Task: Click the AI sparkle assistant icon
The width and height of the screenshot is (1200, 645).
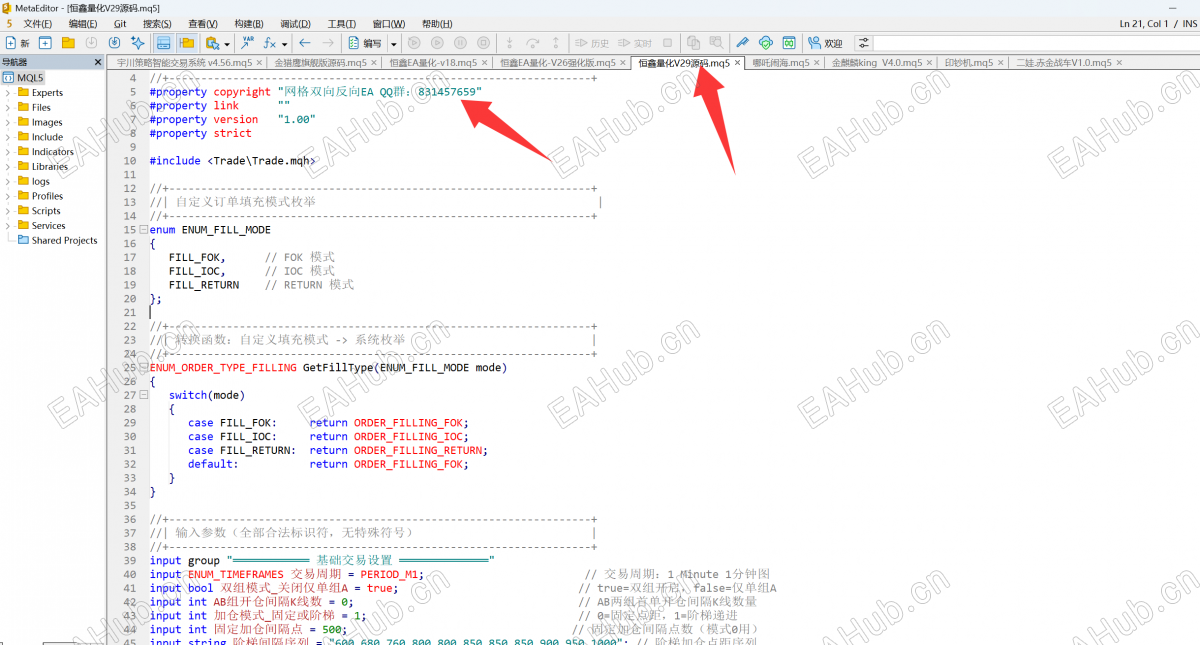Action: point(137,43)
